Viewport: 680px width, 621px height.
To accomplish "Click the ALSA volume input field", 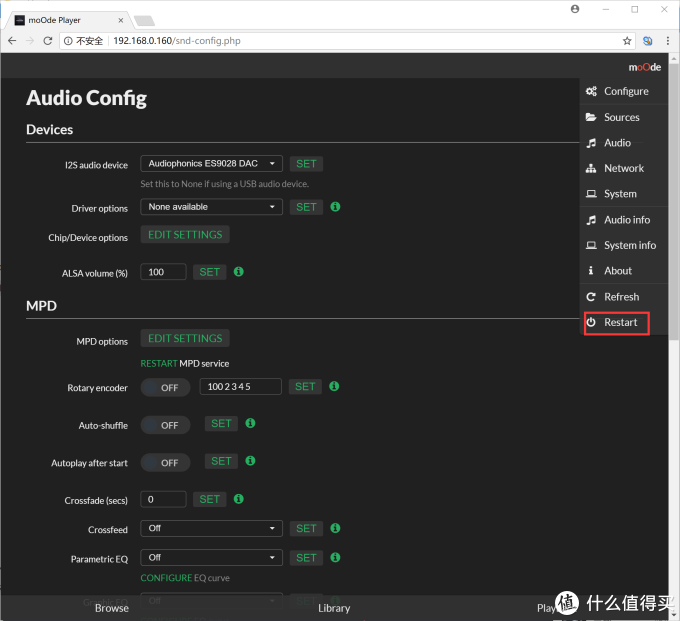I will point(163,272).
